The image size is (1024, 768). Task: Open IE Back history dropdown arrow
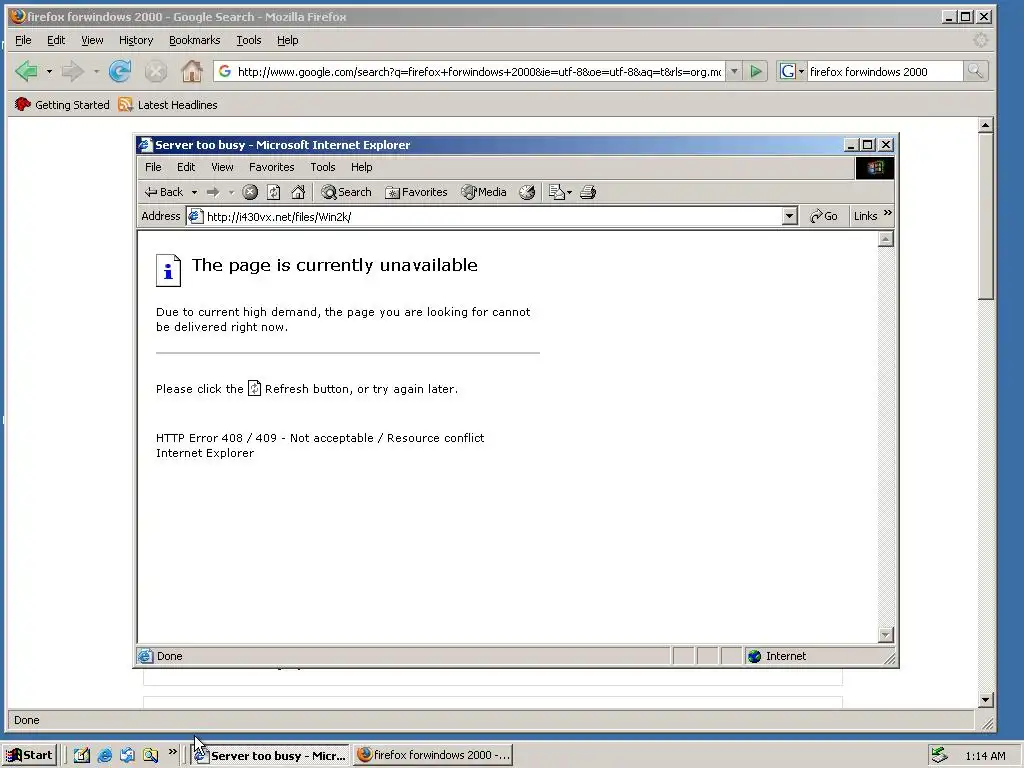click(x=194, y=193)
